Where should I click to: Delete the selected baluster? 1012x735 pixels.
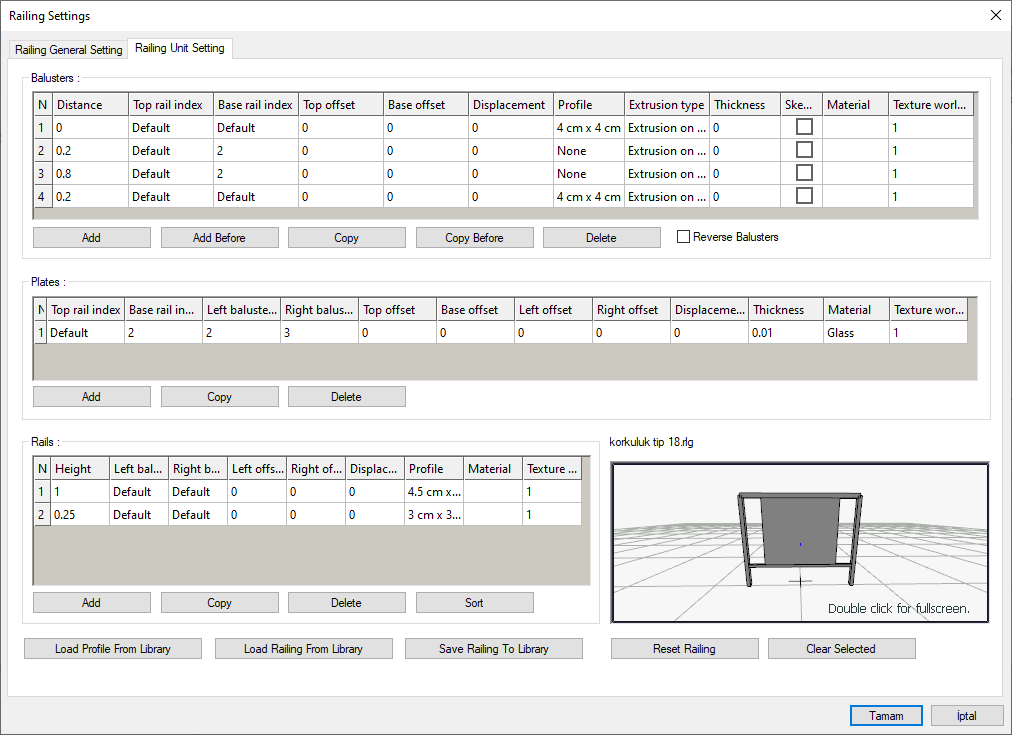601,238
